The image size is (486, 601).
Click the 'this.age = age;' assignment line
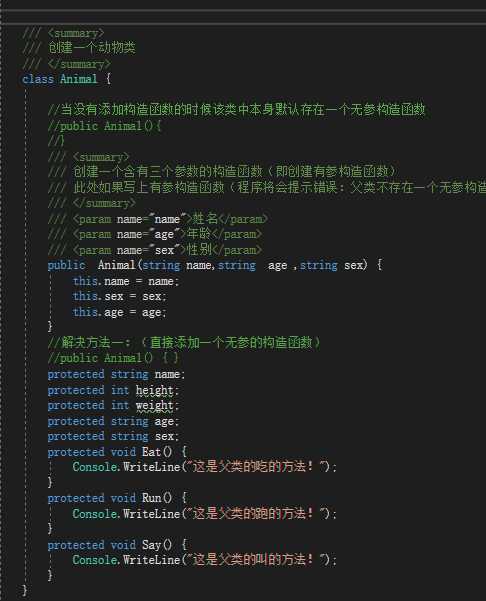tap(120, 312)
